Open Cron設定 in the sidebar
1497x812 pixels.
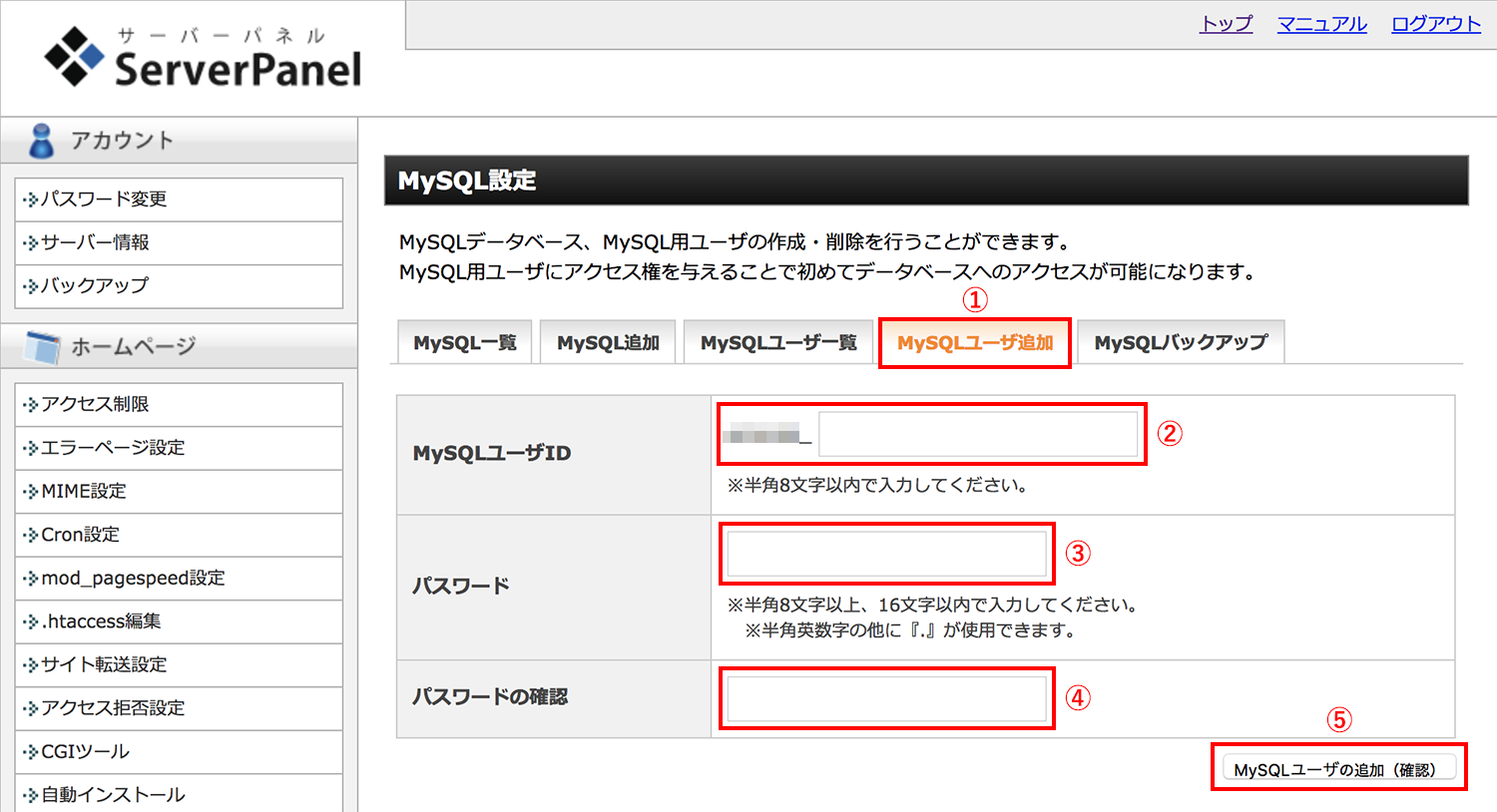coord(180,535)
